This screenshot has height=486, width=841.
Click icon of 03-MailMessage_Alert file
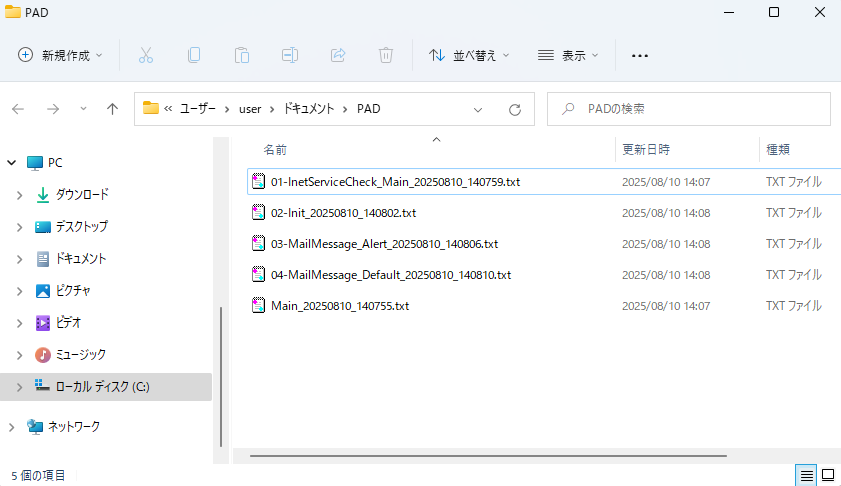click(258, 244)
